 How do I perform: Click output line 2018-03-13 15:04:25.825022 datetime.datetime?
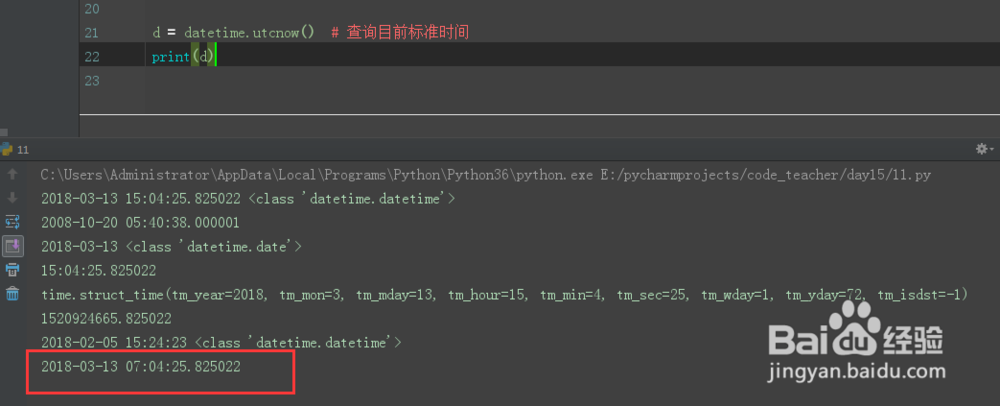(x=248, y=199)
